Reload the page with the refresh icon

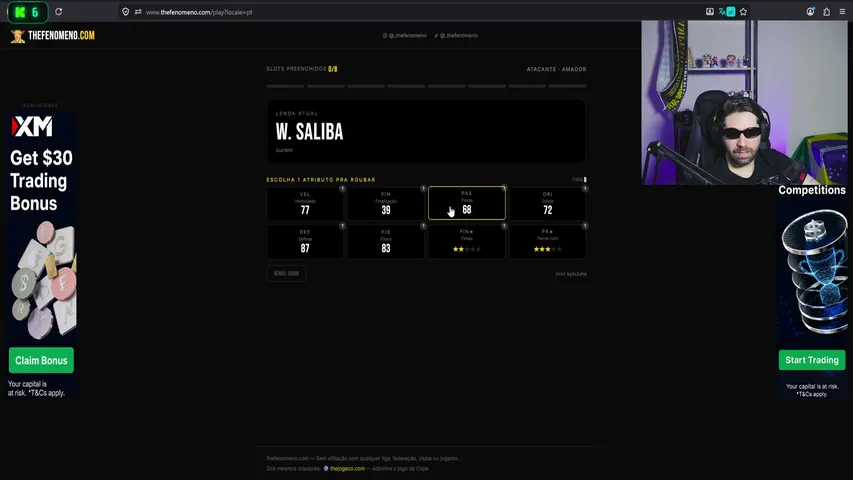[x=59, y=11]
